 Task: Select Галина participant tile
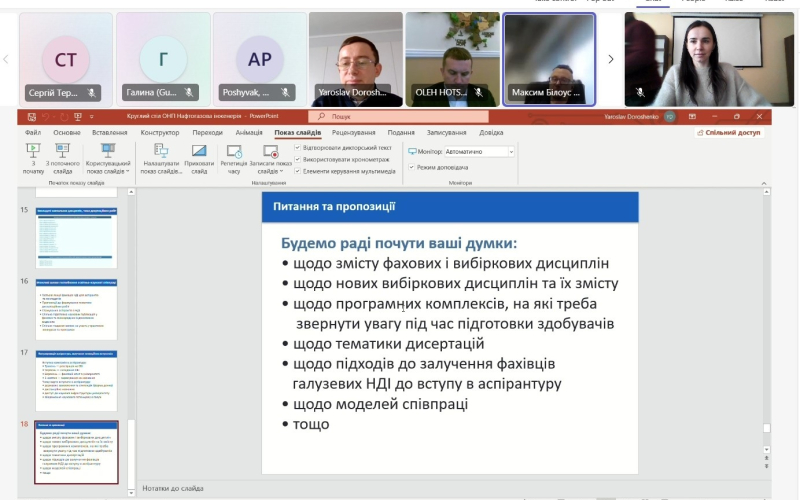pyautogui.click(x=163, y=59)
